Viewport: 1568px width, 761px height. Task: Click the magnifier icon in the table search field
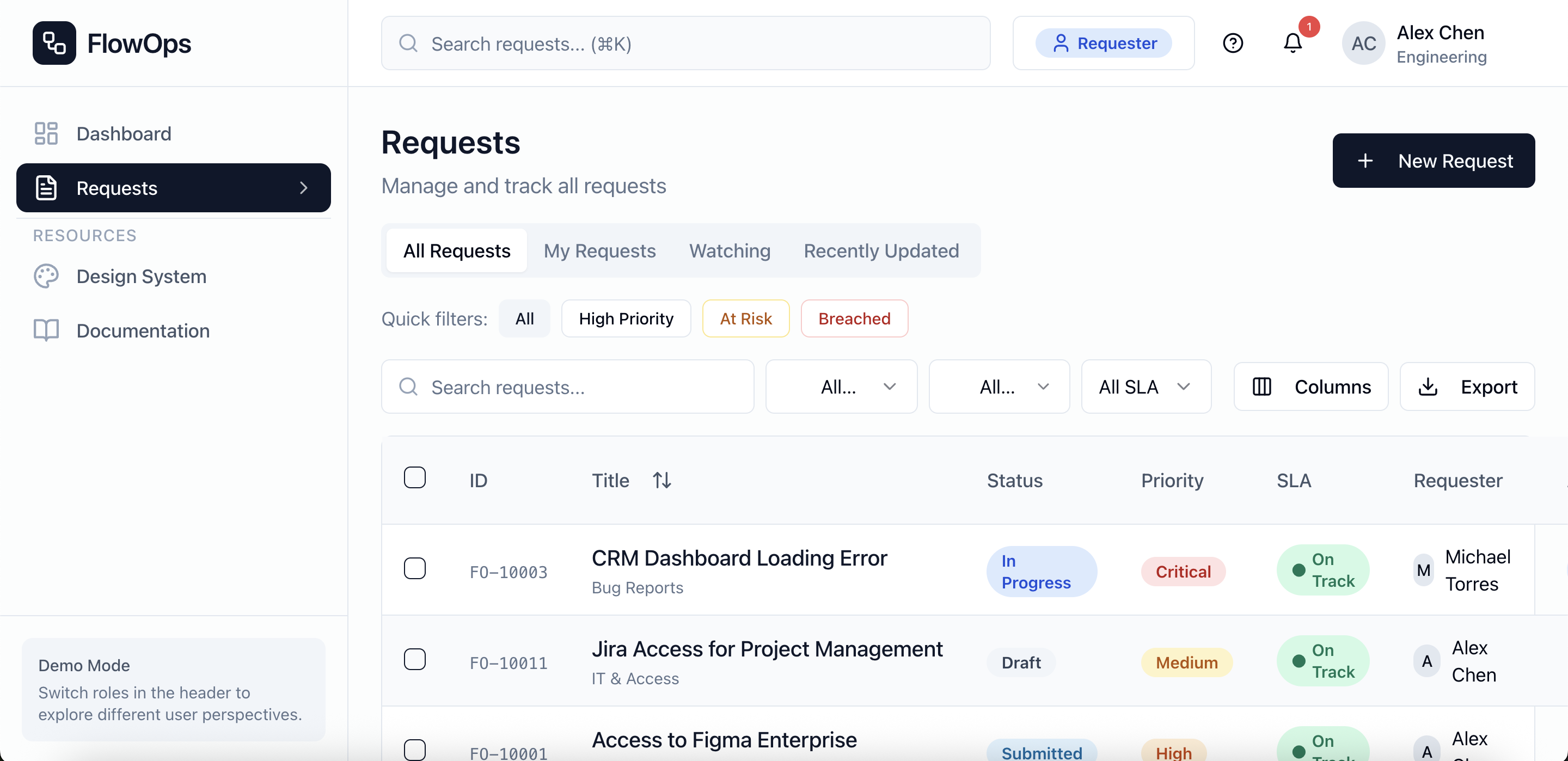[408, 386]
